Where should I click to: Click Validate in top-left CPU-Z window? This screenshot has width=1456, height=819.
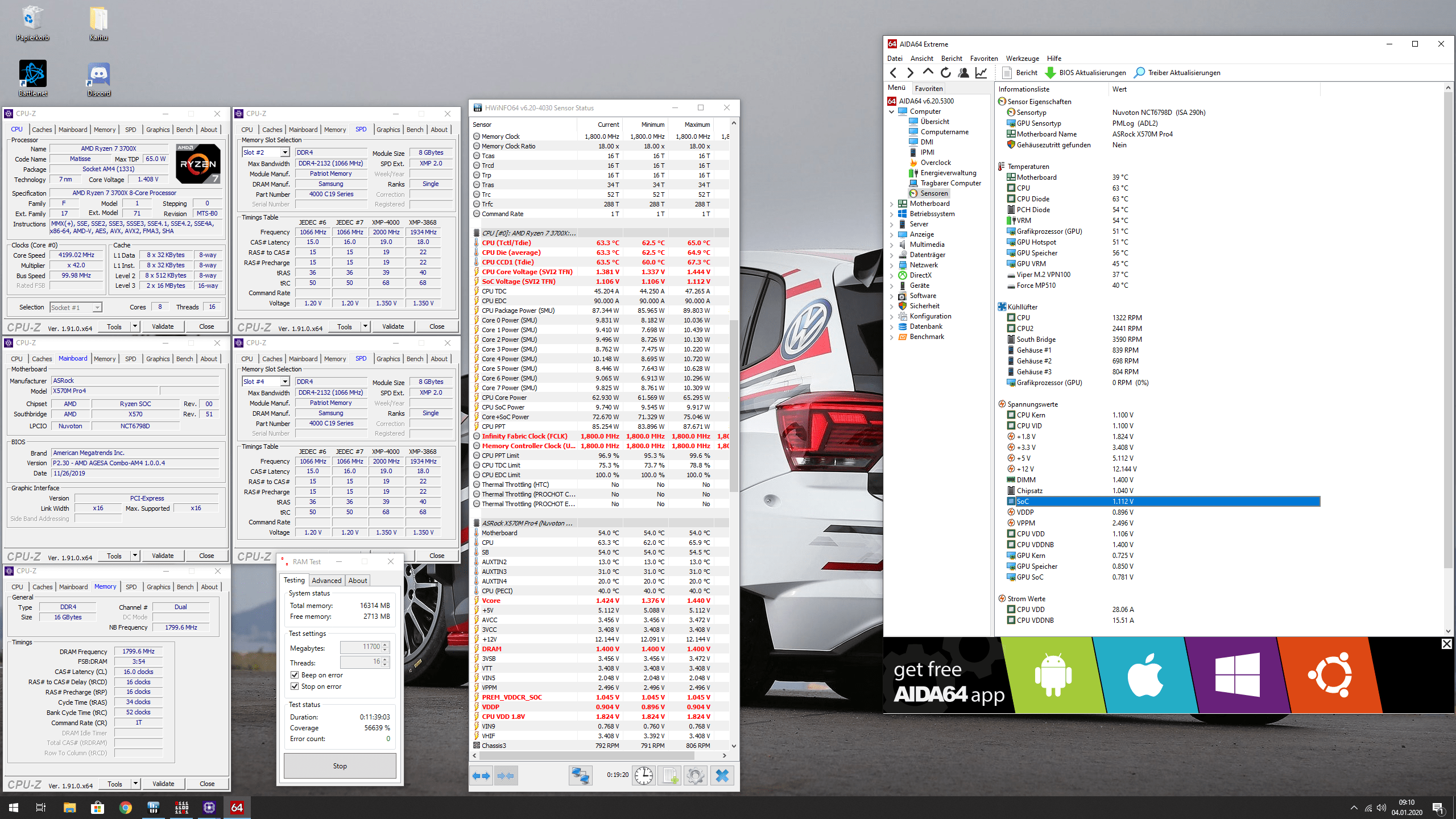pos(163,326)
